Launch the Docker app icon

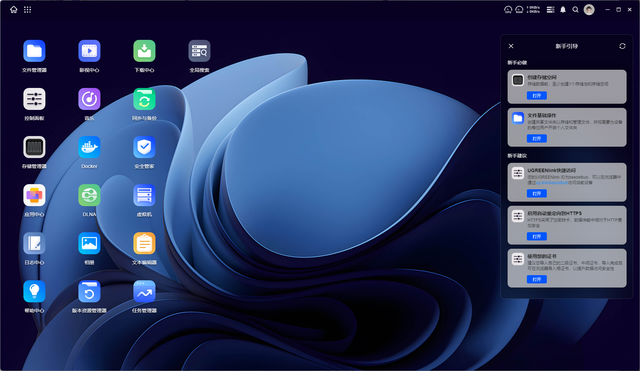(89, 147)
